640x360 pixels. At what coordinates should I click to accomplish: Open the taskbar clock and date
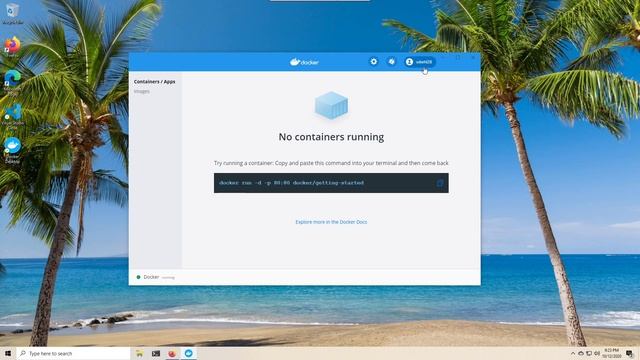tap(611, 353)
